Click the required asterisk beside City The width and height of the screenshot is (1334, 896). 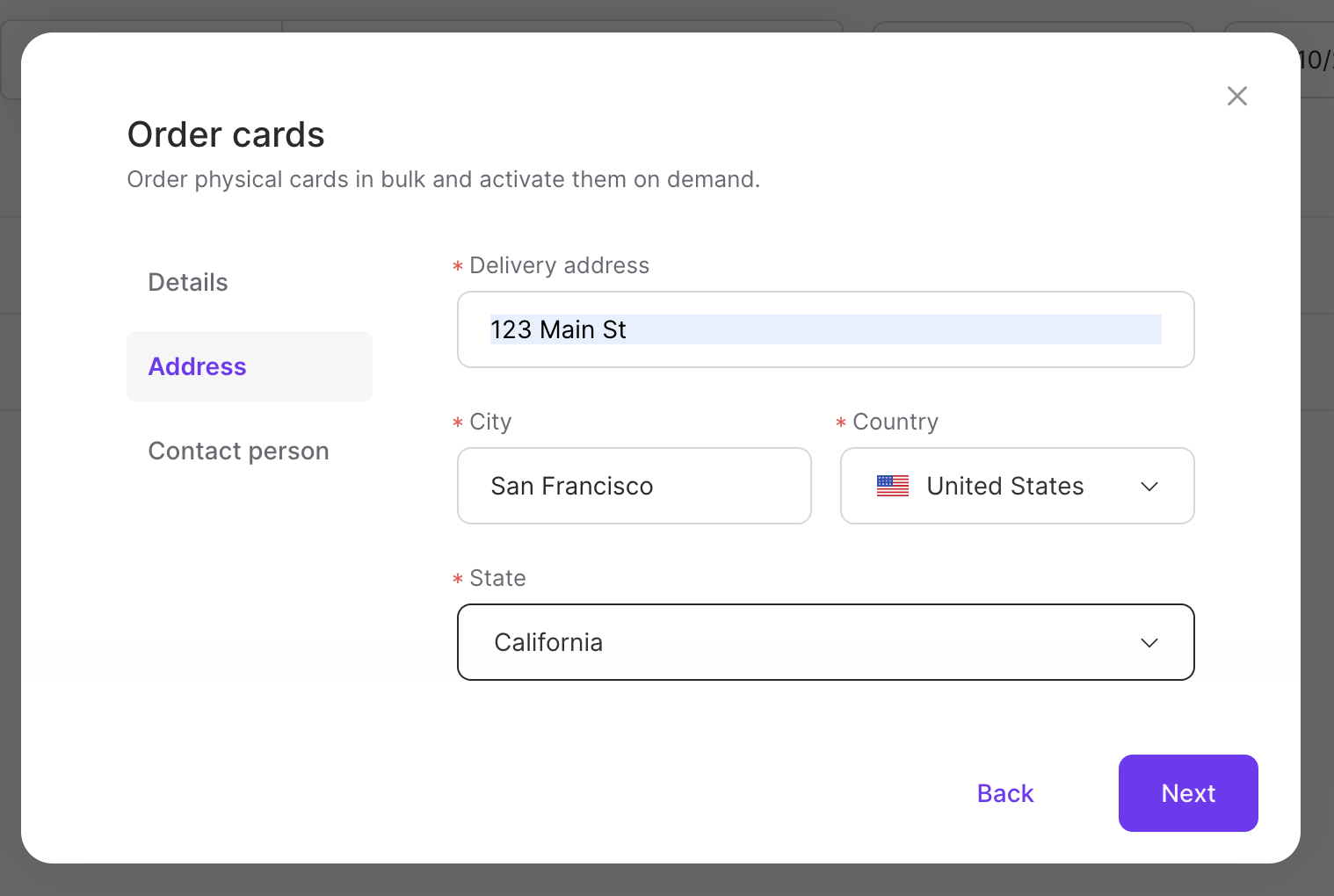click(457, 423)
